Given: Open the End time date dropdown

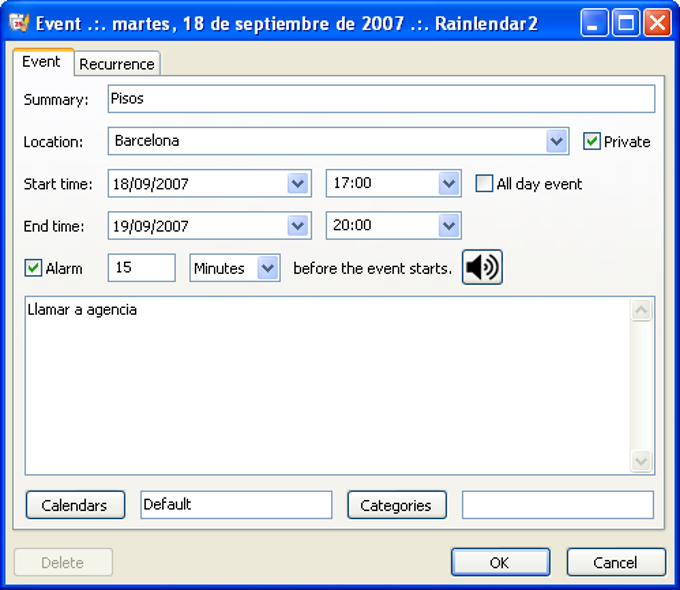Looking at the screenshot, I should (x=298, y=226).
